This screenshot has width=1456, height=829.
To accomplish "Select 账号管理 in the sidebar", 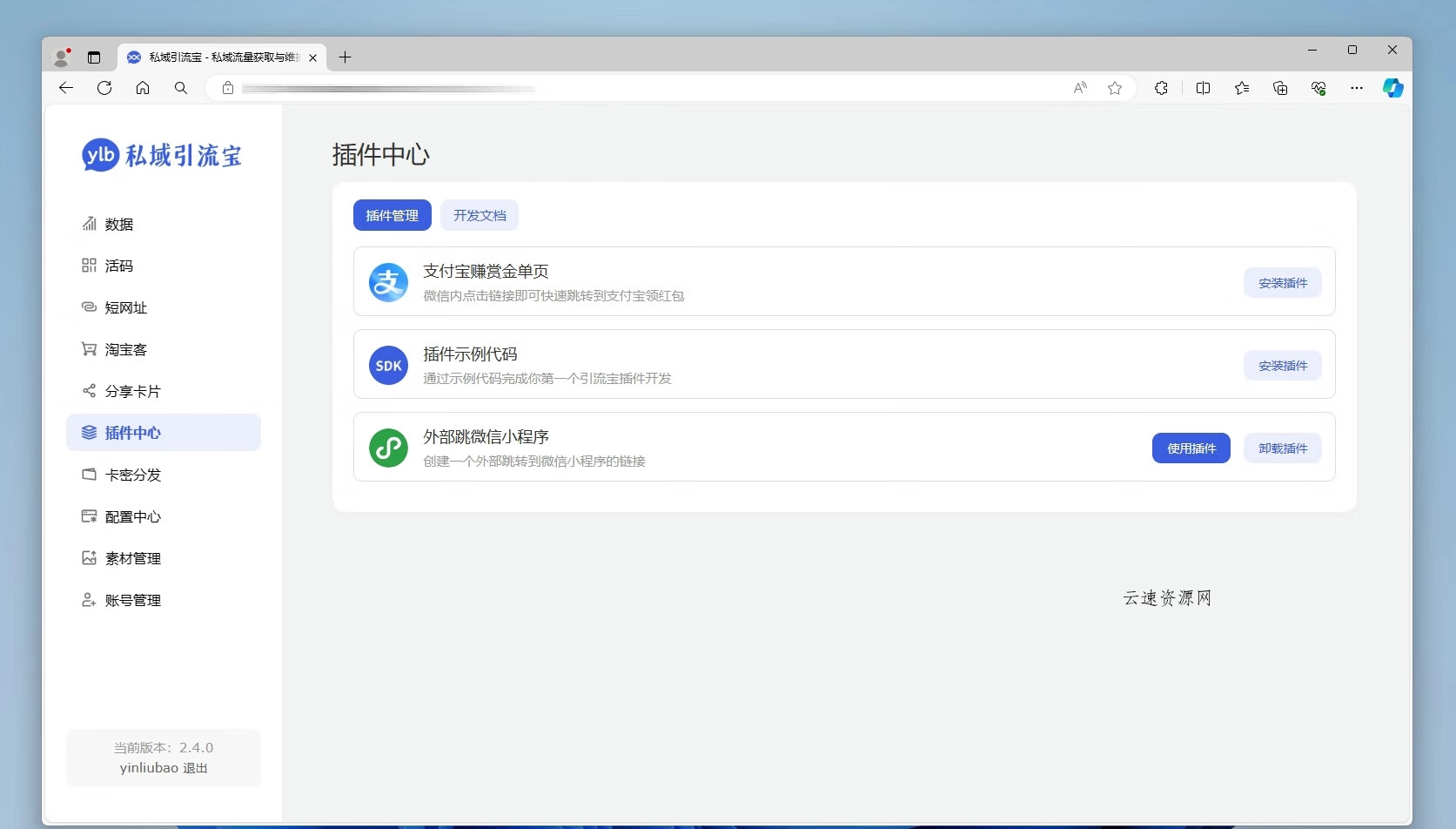I will [x=131, y=600].
